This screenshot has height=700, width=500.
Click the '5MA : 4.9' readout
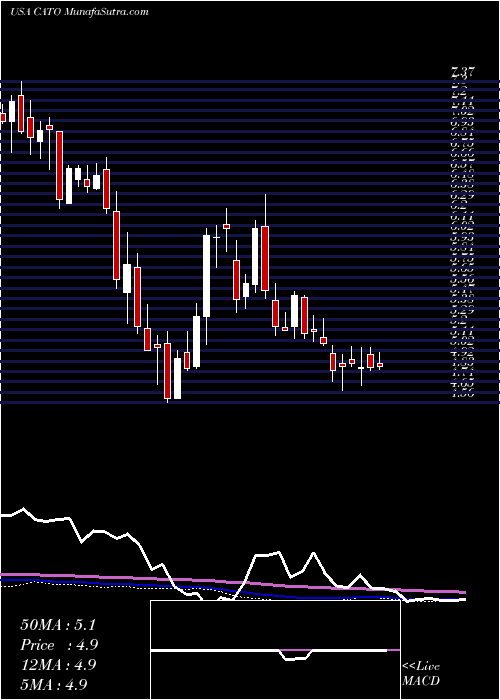(x=53, y=684)
